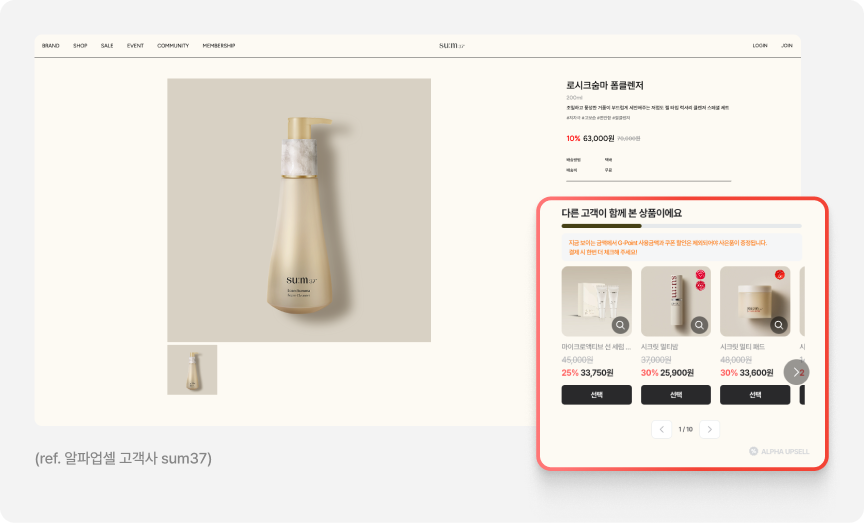
Task: Open the SHOP menu item
Action: coord(80,46)
